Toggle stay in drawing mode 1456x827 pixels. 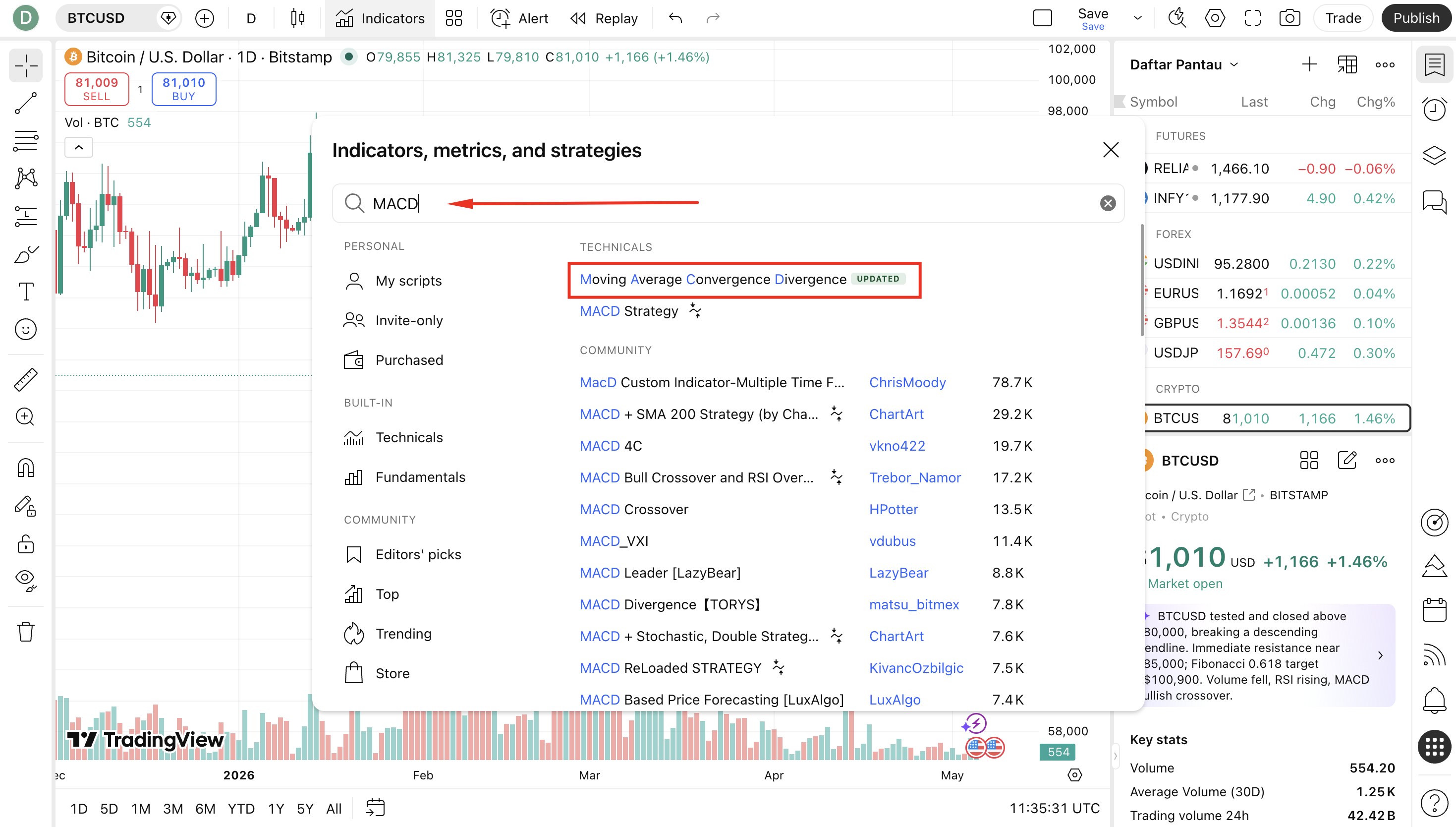(x=26, y=506)
